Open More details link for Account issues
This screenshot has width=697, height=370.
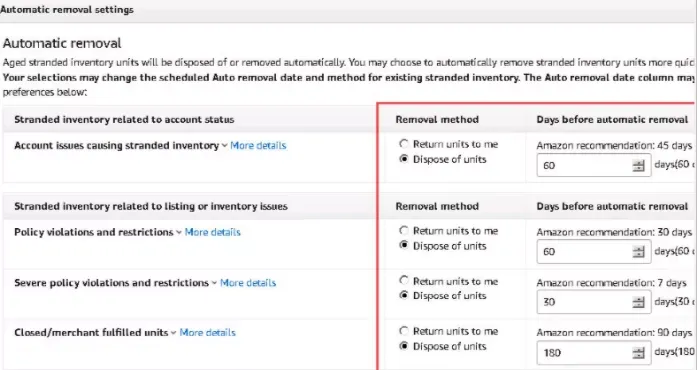258,146
